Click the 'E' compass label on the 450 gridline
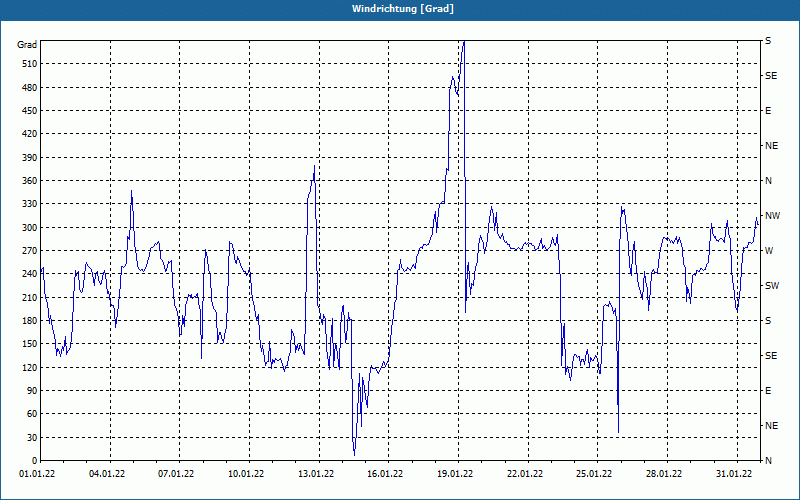800x500 pixels. coord(768,111)
